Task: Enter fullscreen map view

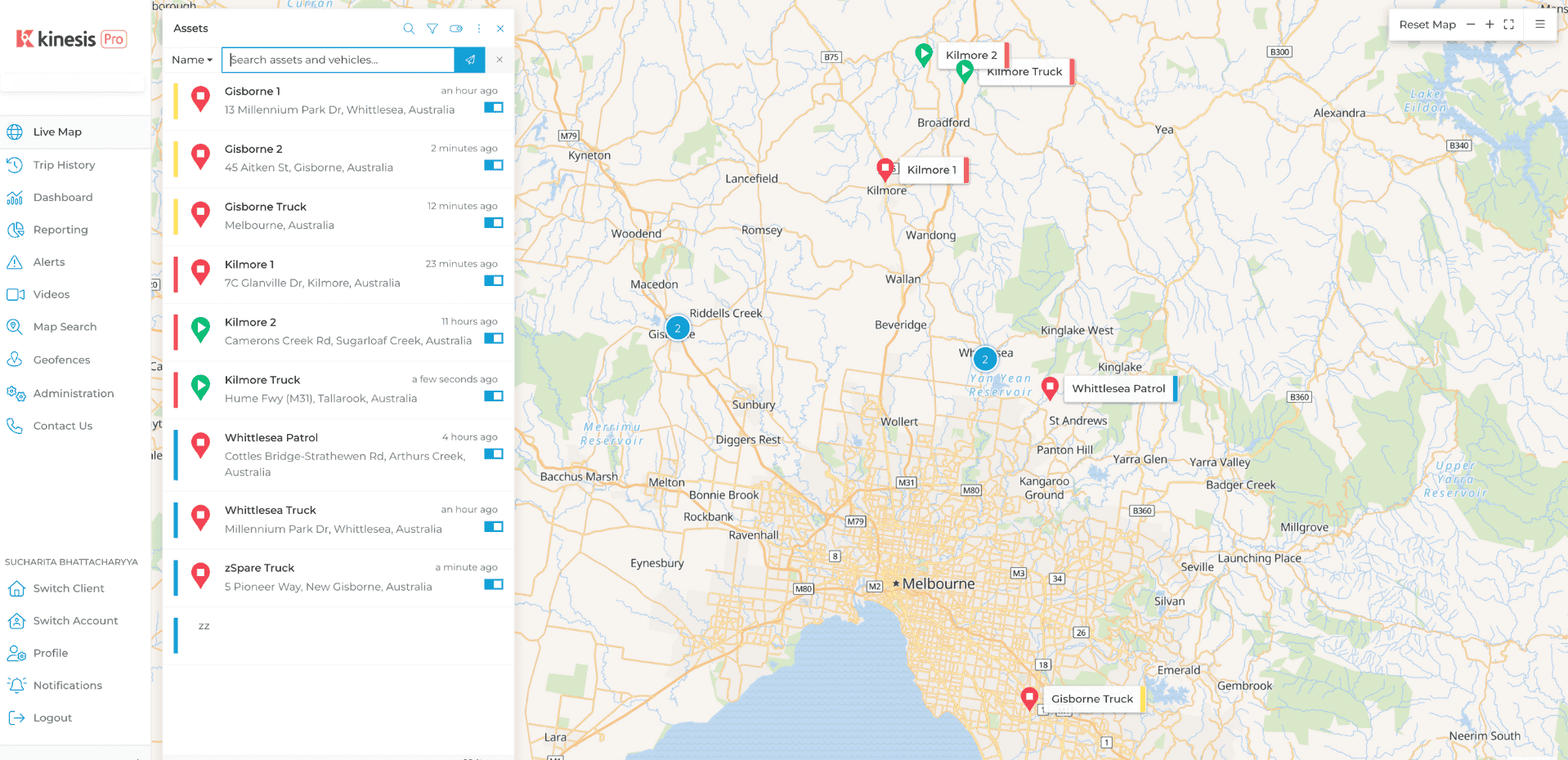Action: coord(1509,25)
